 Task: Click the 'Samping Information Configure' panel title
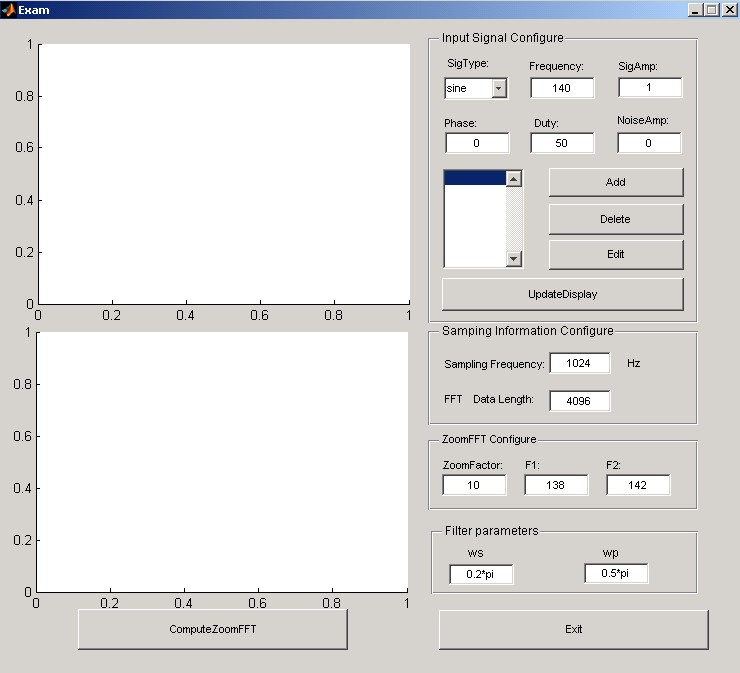[528, 331]
